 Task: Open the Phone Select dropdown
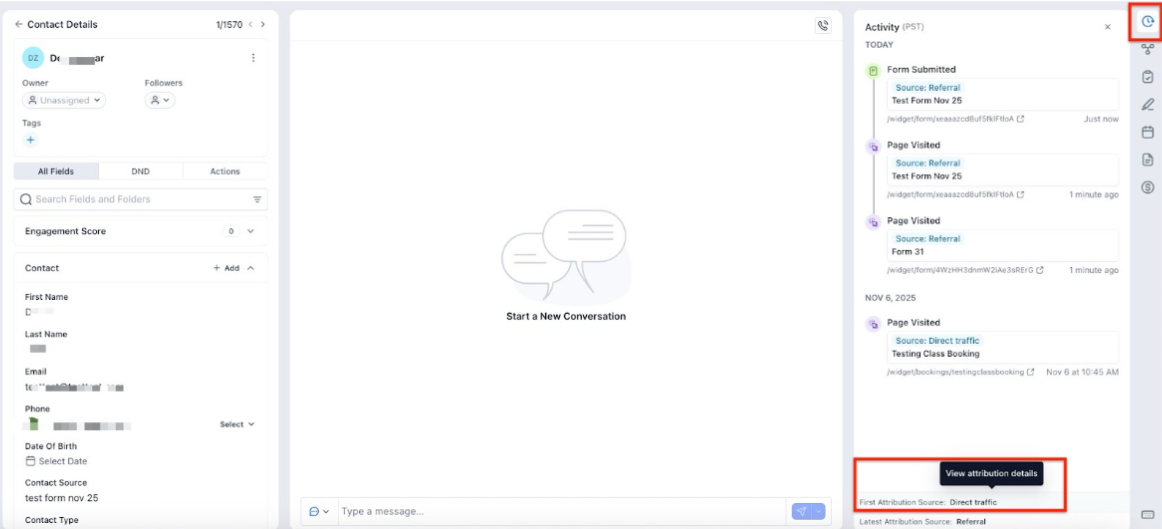click(x=237, y=425)
